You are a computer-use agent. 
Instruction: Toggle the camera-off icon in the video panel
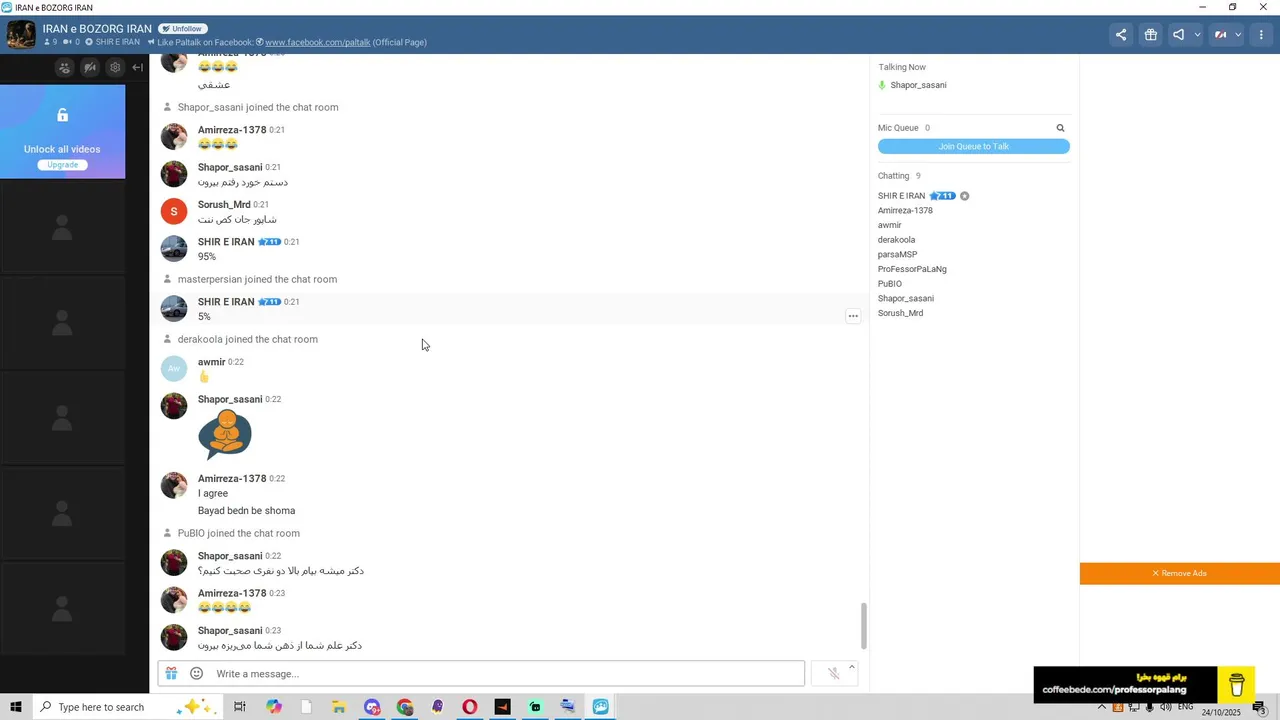tap(90, 68)
